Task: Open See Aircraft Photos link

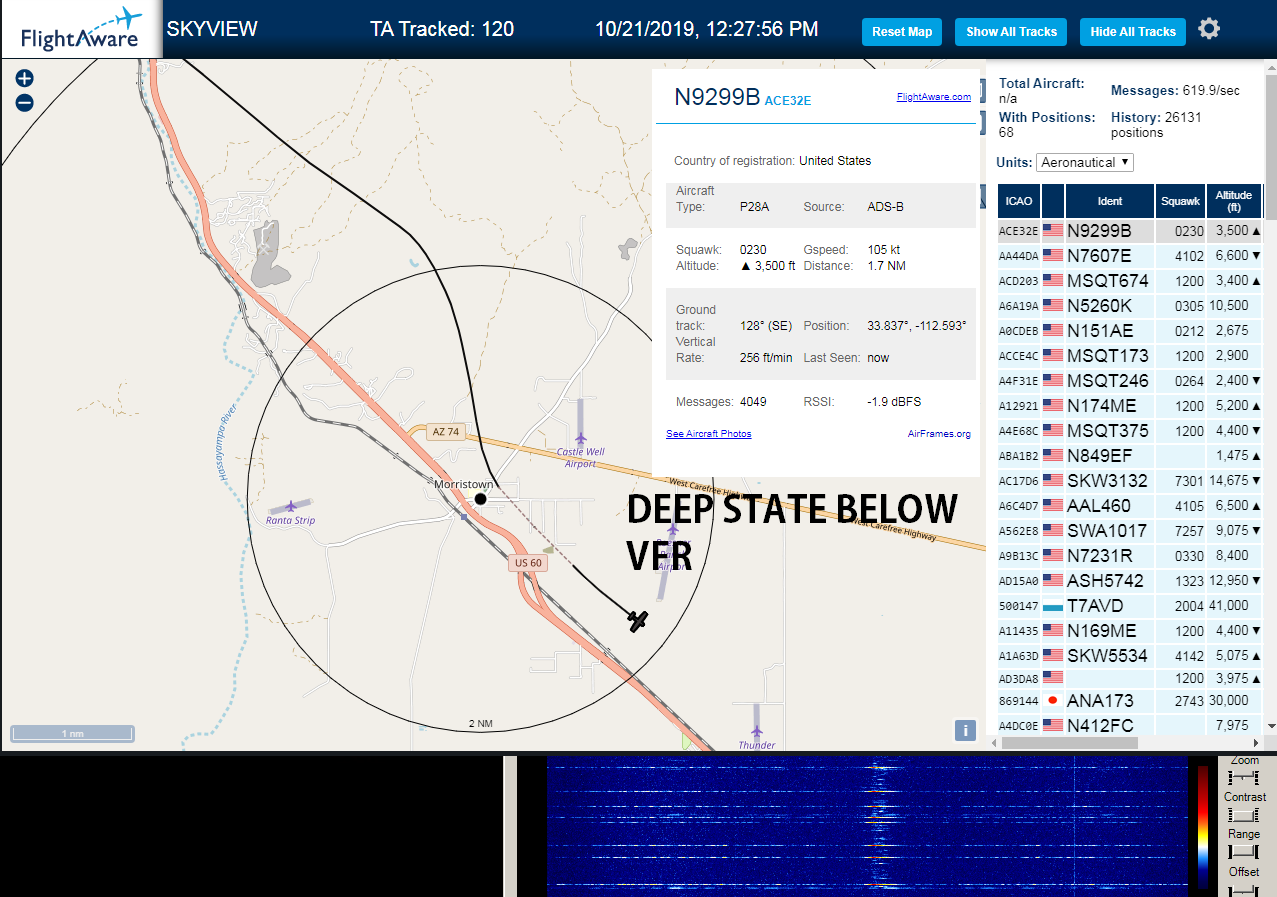Action: click(709, 434)
